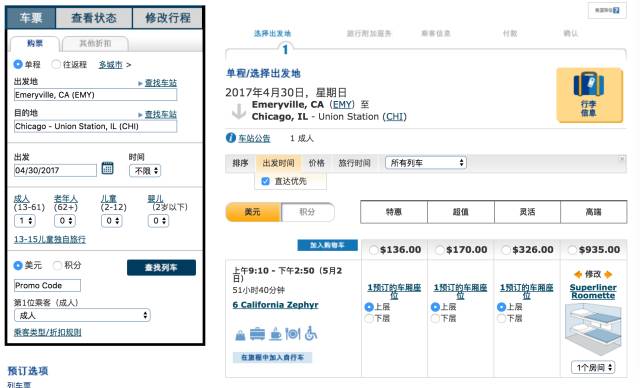
Task: Open the passenger 1 type dropdown
Action: [x=82, y=315]
